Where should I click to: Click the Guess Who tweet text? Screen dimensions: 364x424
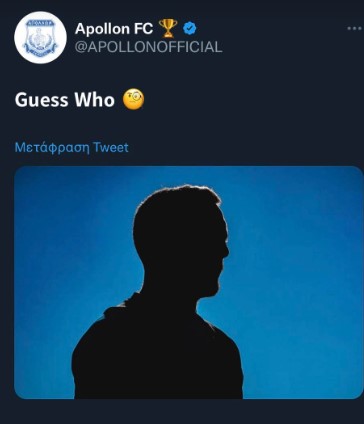(65, 100)
